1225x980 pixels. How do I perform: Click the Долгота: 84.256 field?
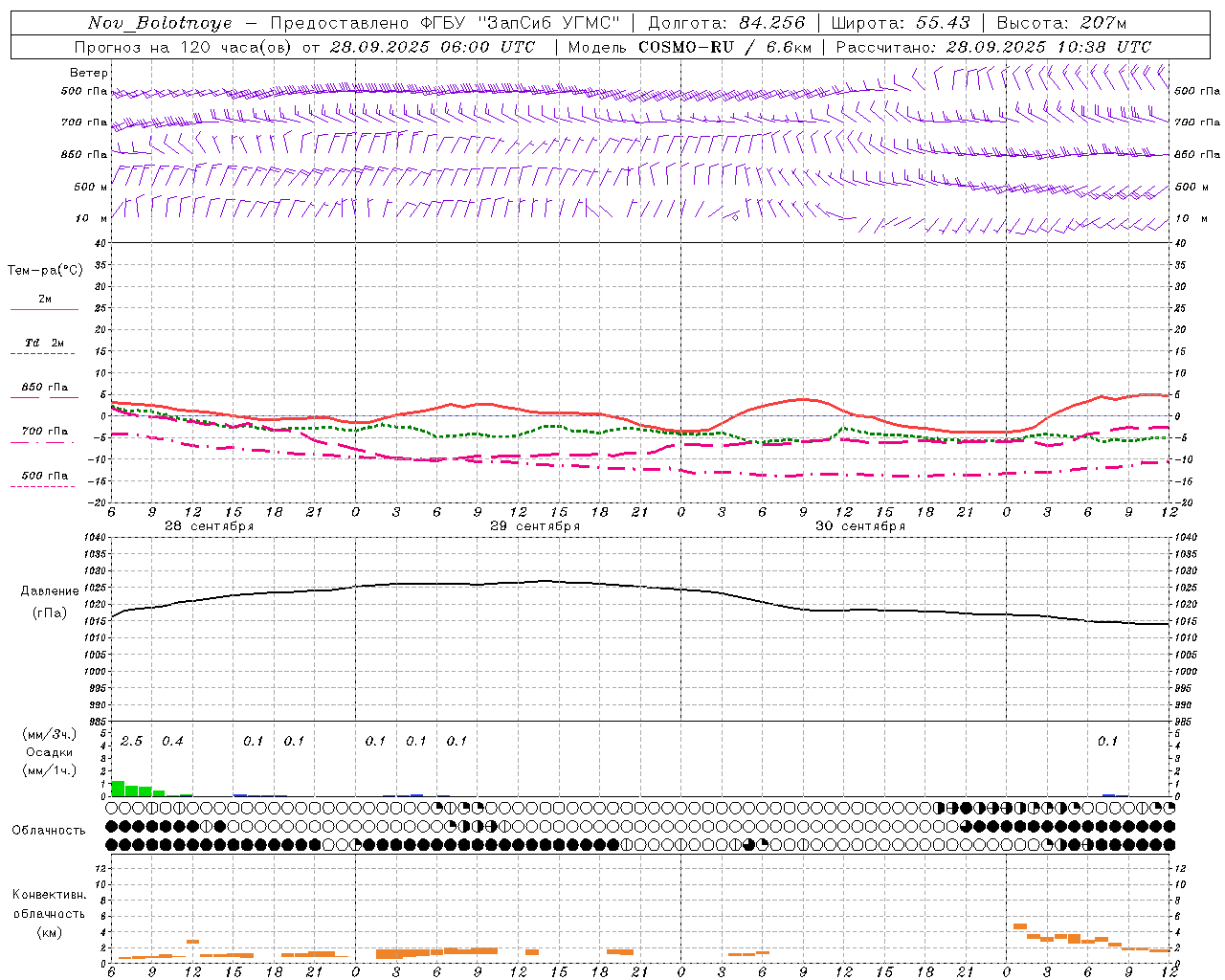click(x=726, y=23)
